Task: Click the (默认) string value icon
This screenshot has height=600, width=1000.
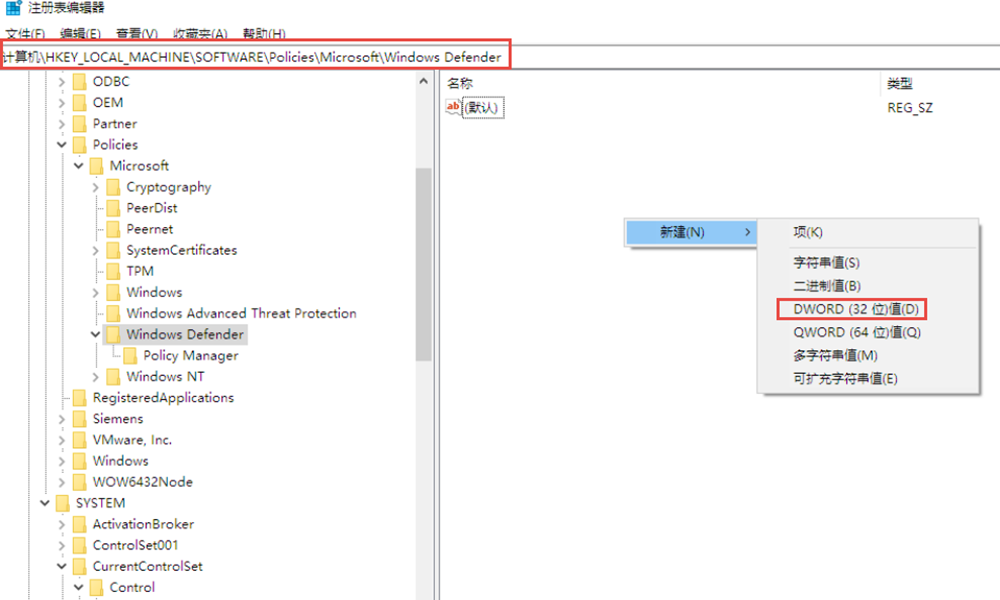Action: pyautogui.click(x=454, y=107)
